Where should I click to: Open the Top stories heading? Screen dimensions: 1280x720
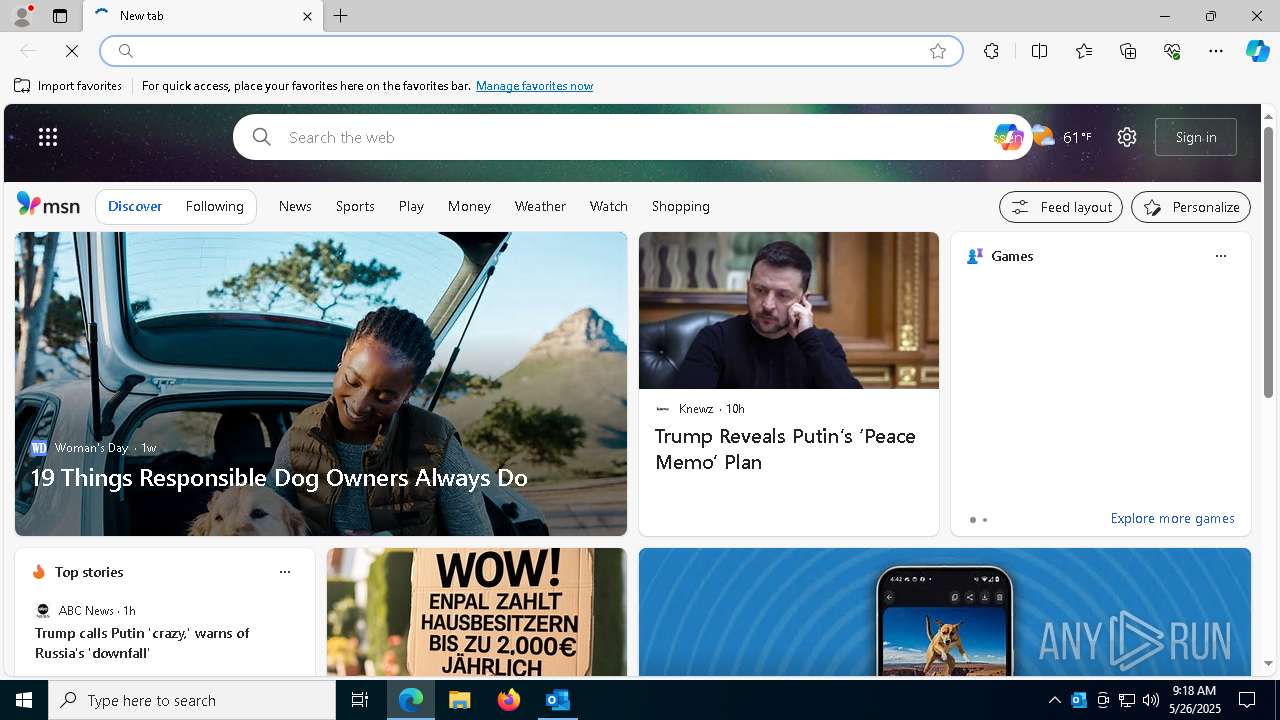coord(89,572)
